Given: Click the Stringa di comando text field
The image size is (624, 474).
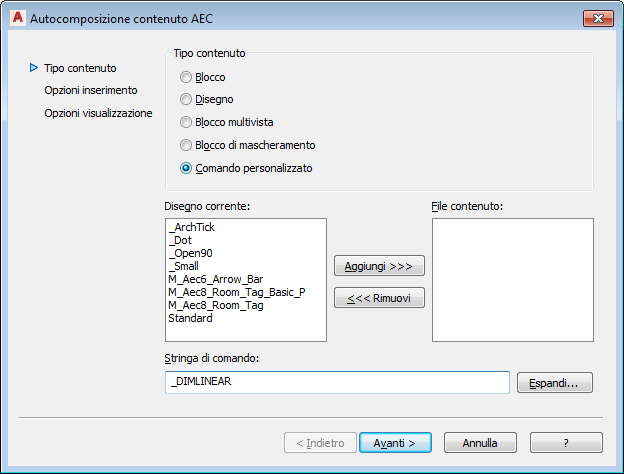Looking at the screenshot, I should click(x=337, y=382).
